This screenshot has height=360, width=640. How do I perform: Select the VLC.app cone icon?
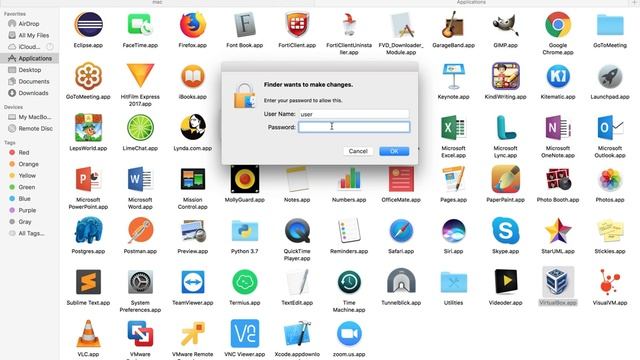[88, 333]
